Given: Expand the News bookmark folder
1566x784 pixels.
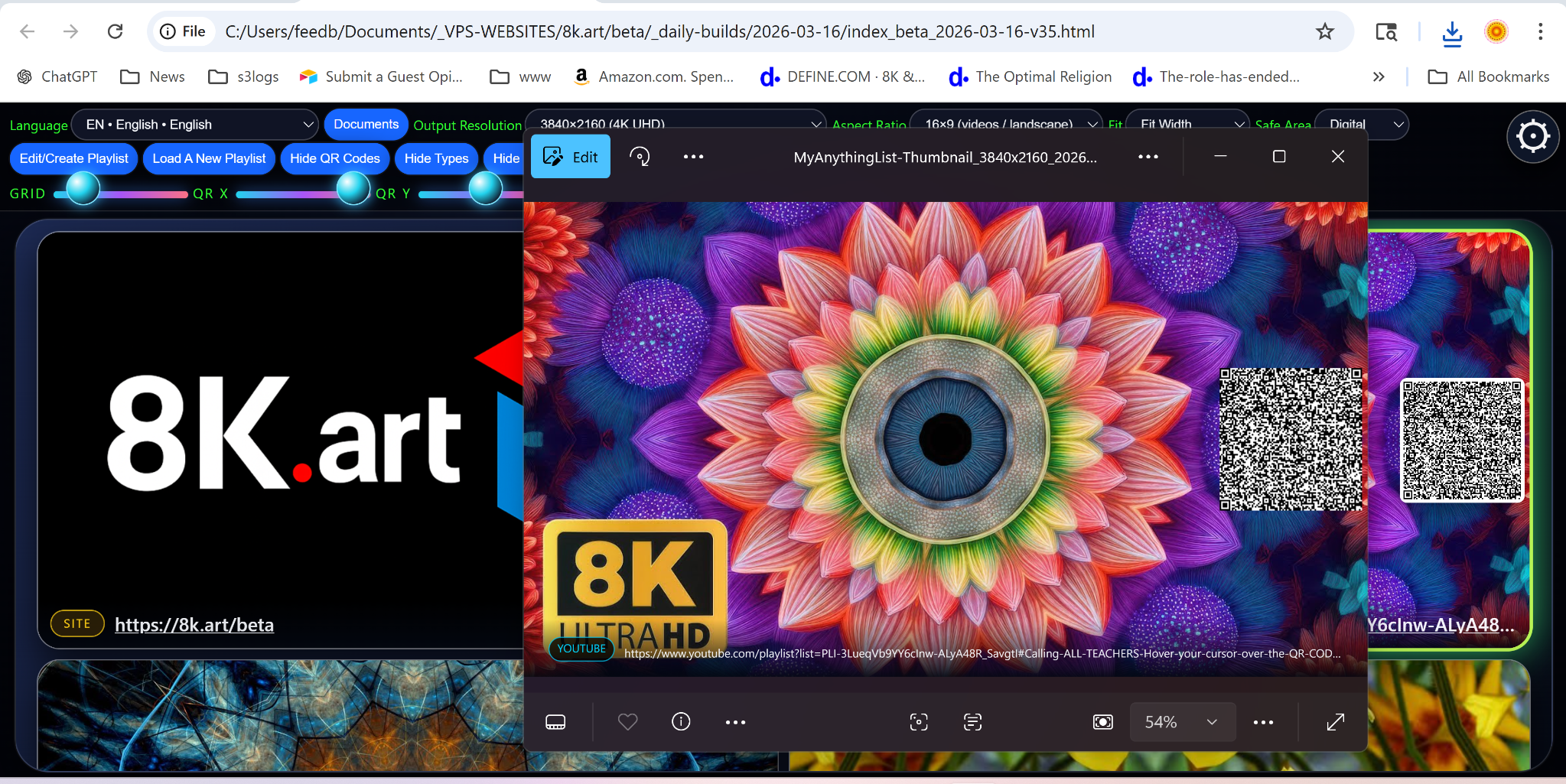Looking at the screenshot, I should coord(153,76).
